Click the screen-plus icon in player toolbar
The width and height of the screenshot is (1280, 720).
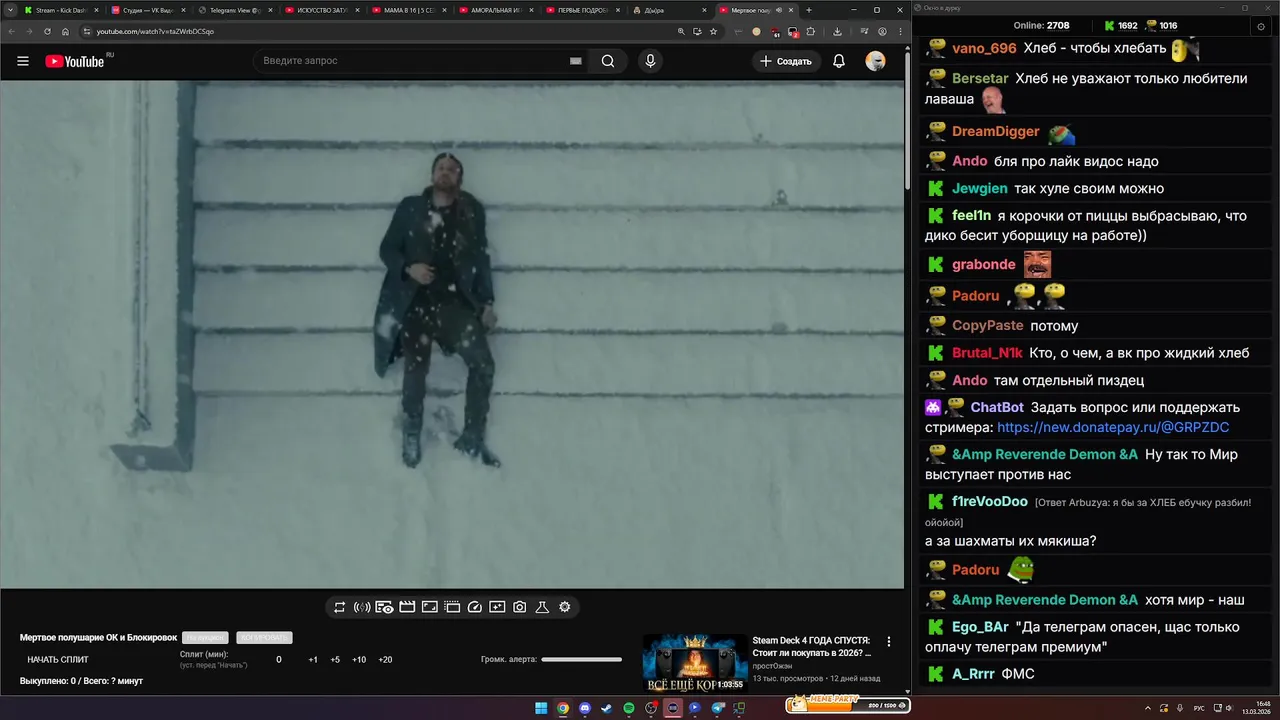tap(497, 607)
